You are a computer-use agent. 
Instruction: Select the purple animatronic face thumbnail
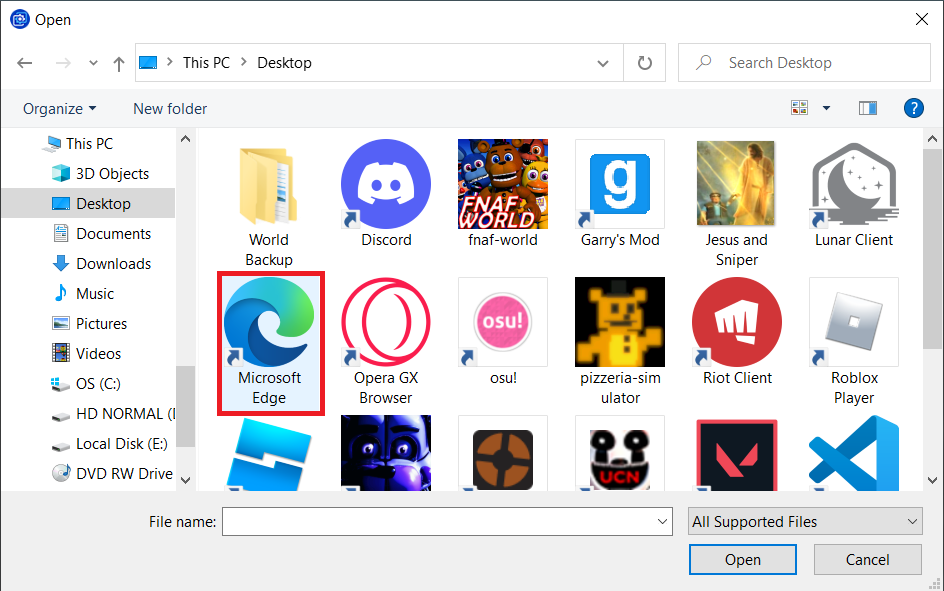click(386, 453)
